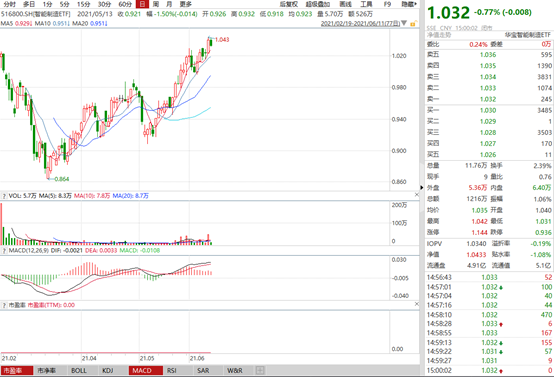Open the 后复权 adjustment option
Screen dimensions: 554x377
pyautogui.click(x=289, y=4)
